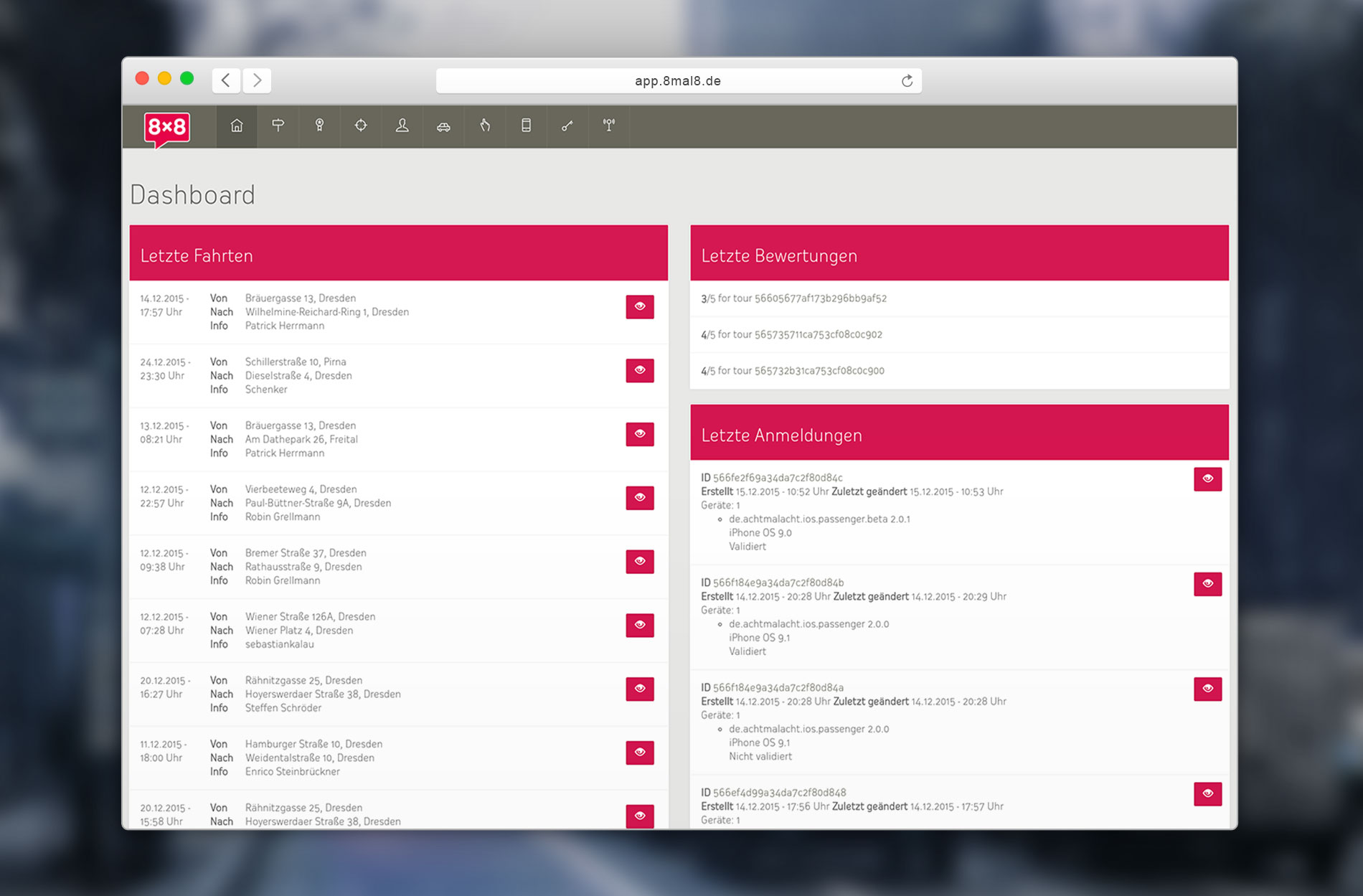Image resolution: width=1363 pixels, height=896 pixels.
Task: Reload the page with refresh icon
Action: [907, 81]
